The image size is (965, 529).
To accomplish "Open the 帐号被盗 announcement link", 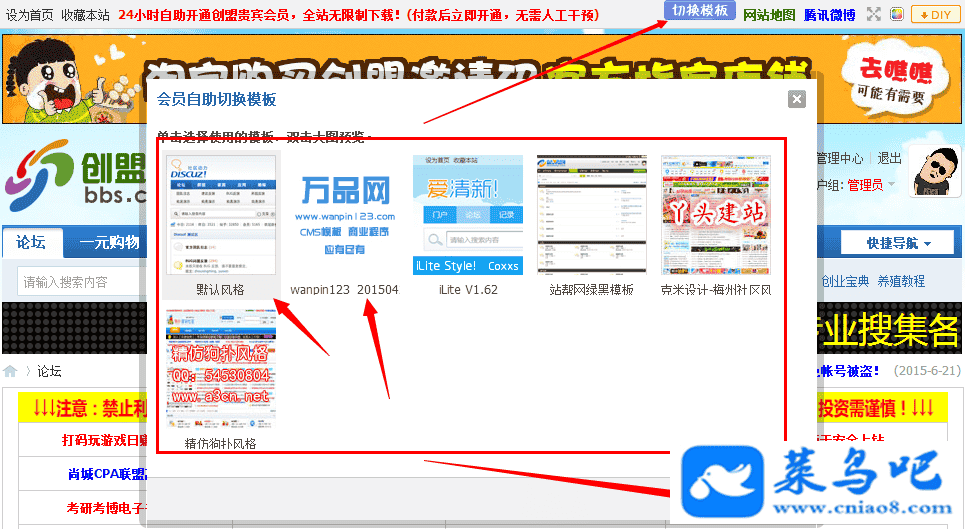I will click(849, 371).
